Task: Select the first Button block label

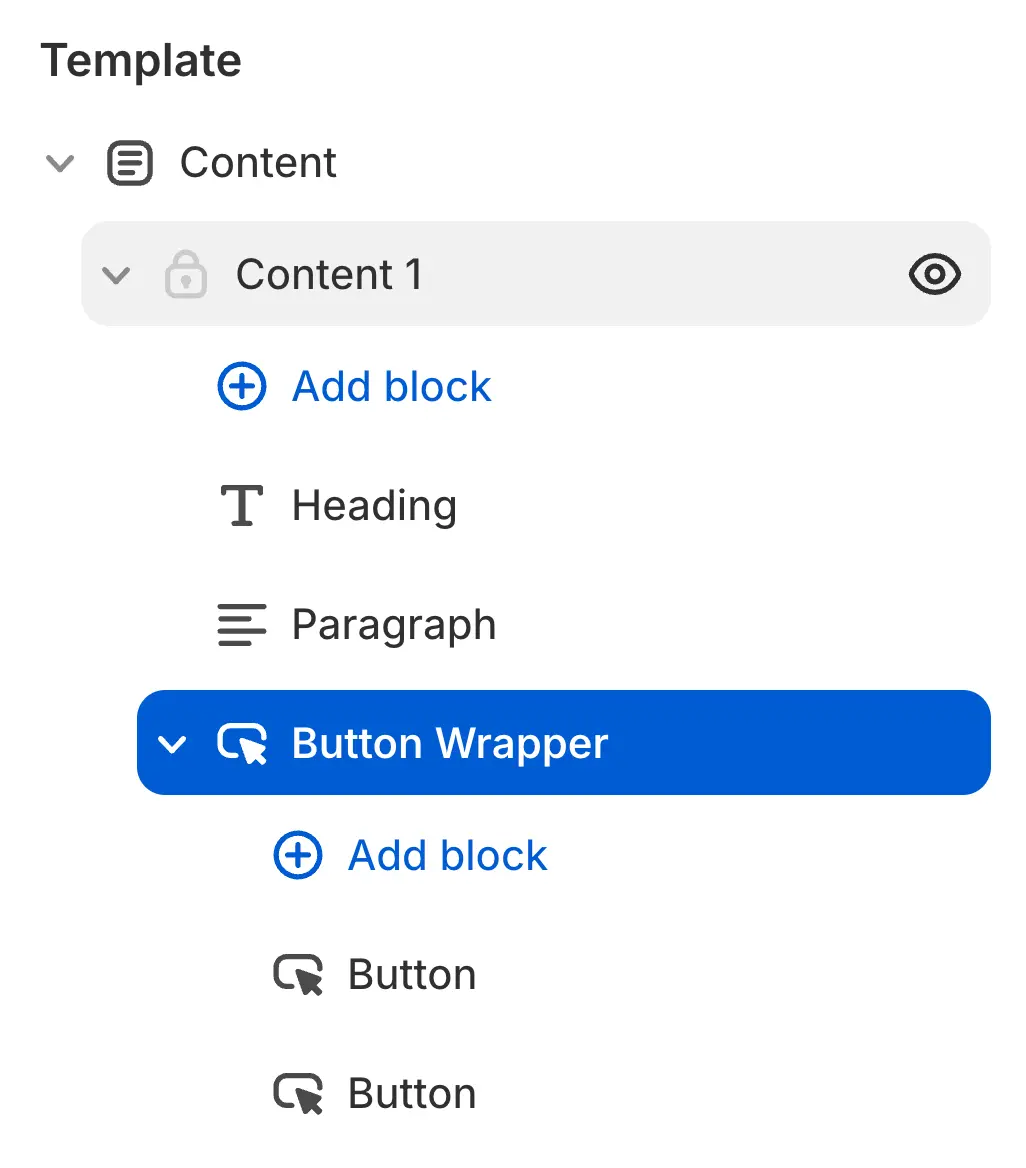Action: pos(412,975)
